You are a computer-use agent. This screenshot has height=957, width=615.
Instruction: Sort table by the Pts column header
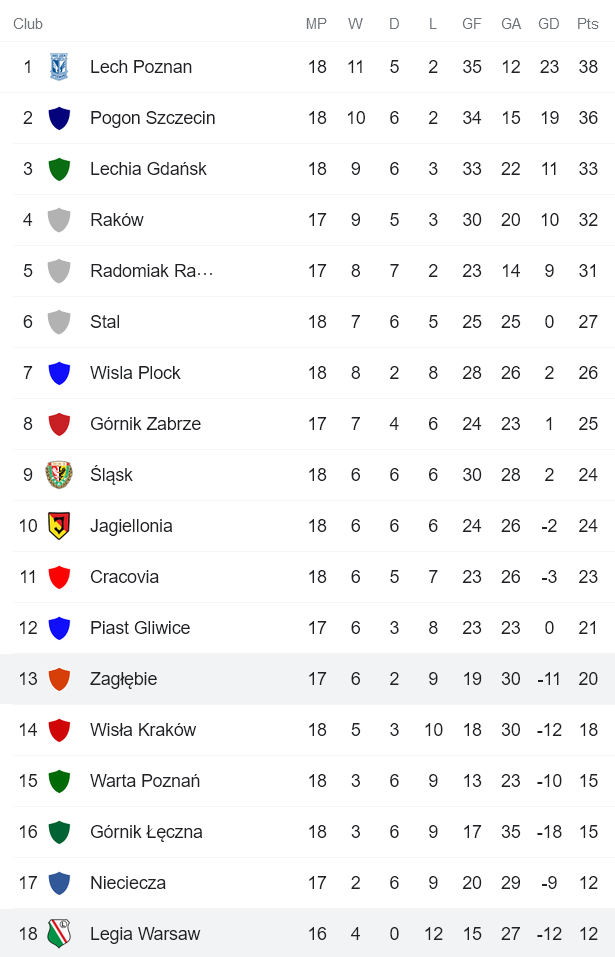pyautogui.click(x=588, y=24)
